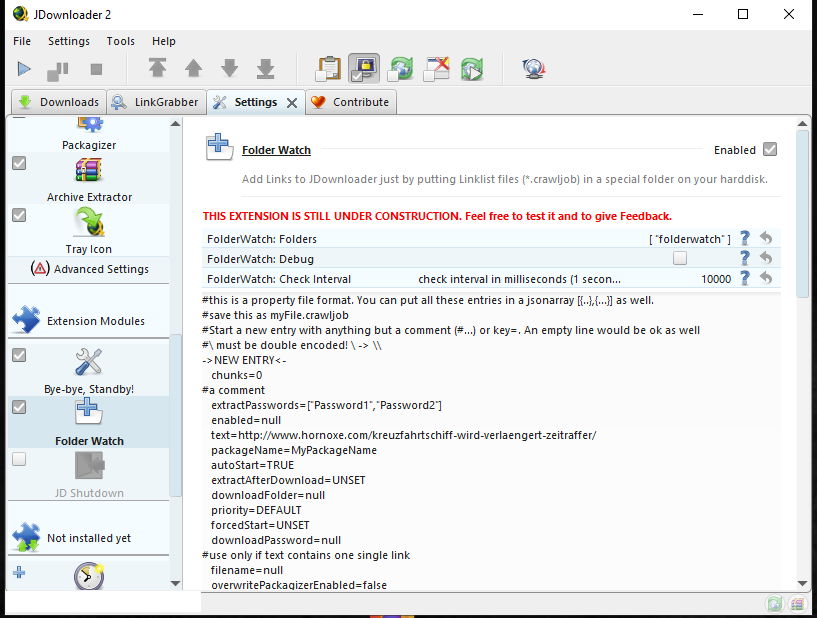Reset FolderWatch: Debug to default
Viewport: 817px width, 618px height.
(766, 258)
